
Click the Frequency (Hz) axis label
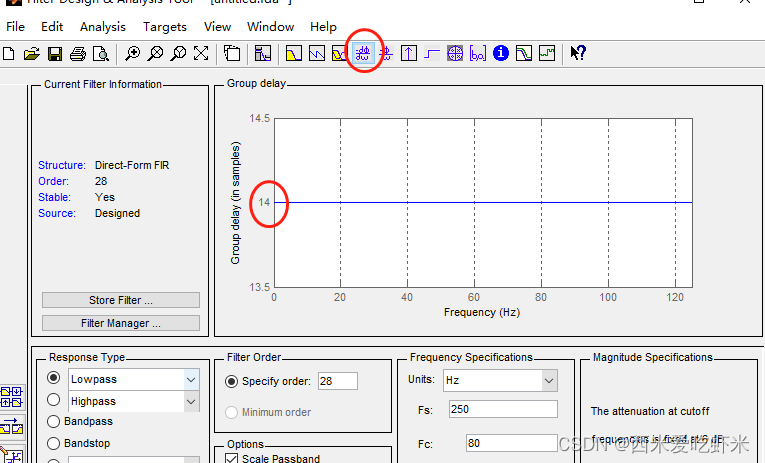482,312
